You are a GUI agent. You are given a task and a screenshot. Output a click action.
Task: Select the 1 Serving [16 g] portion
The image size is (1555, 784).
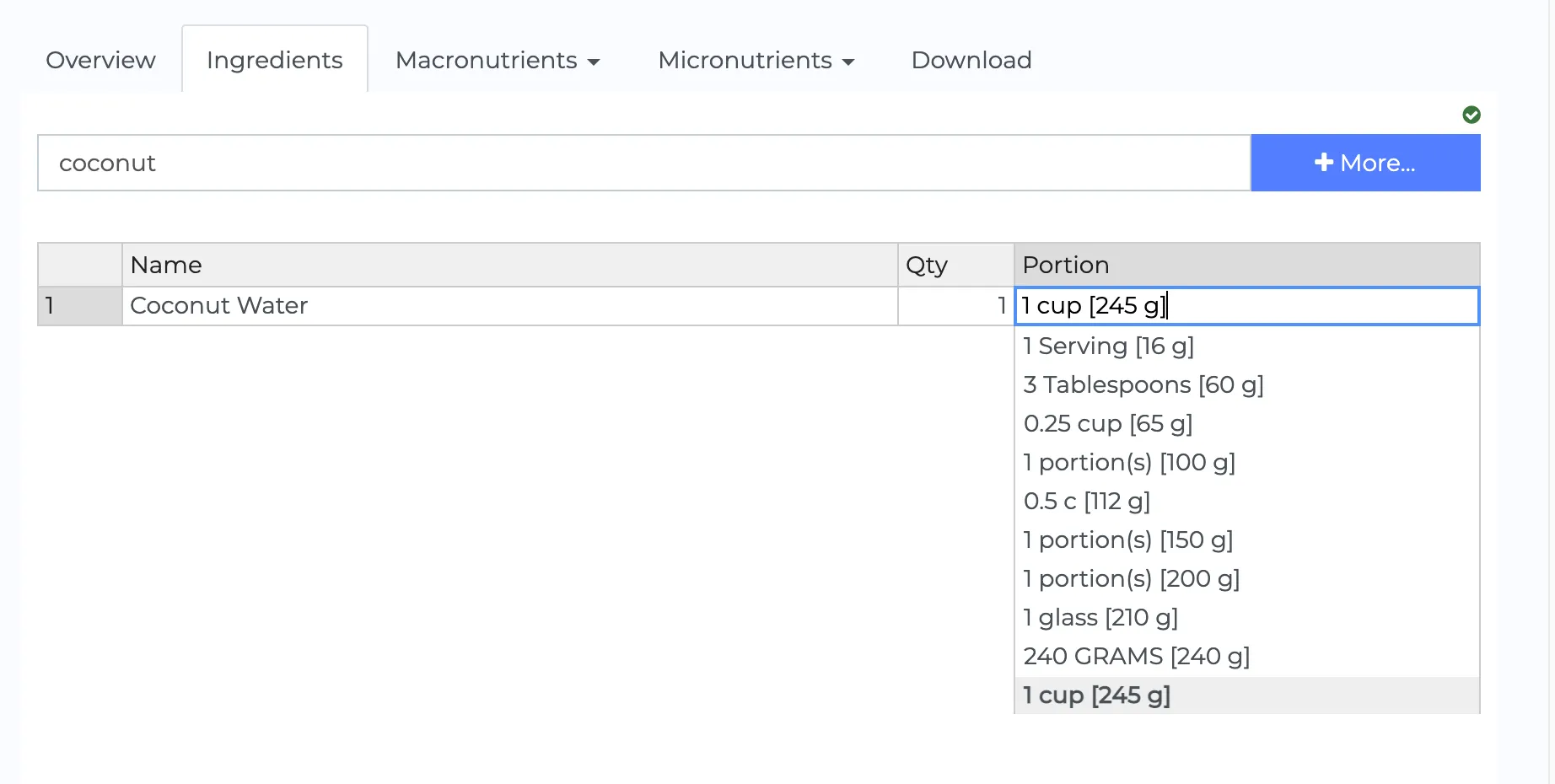[x=1108, y=346]
